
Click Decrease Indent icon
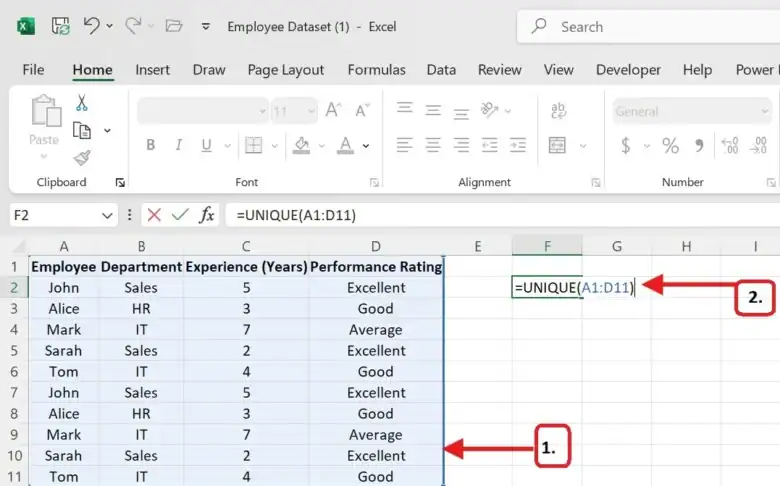[x=489, y=145]
